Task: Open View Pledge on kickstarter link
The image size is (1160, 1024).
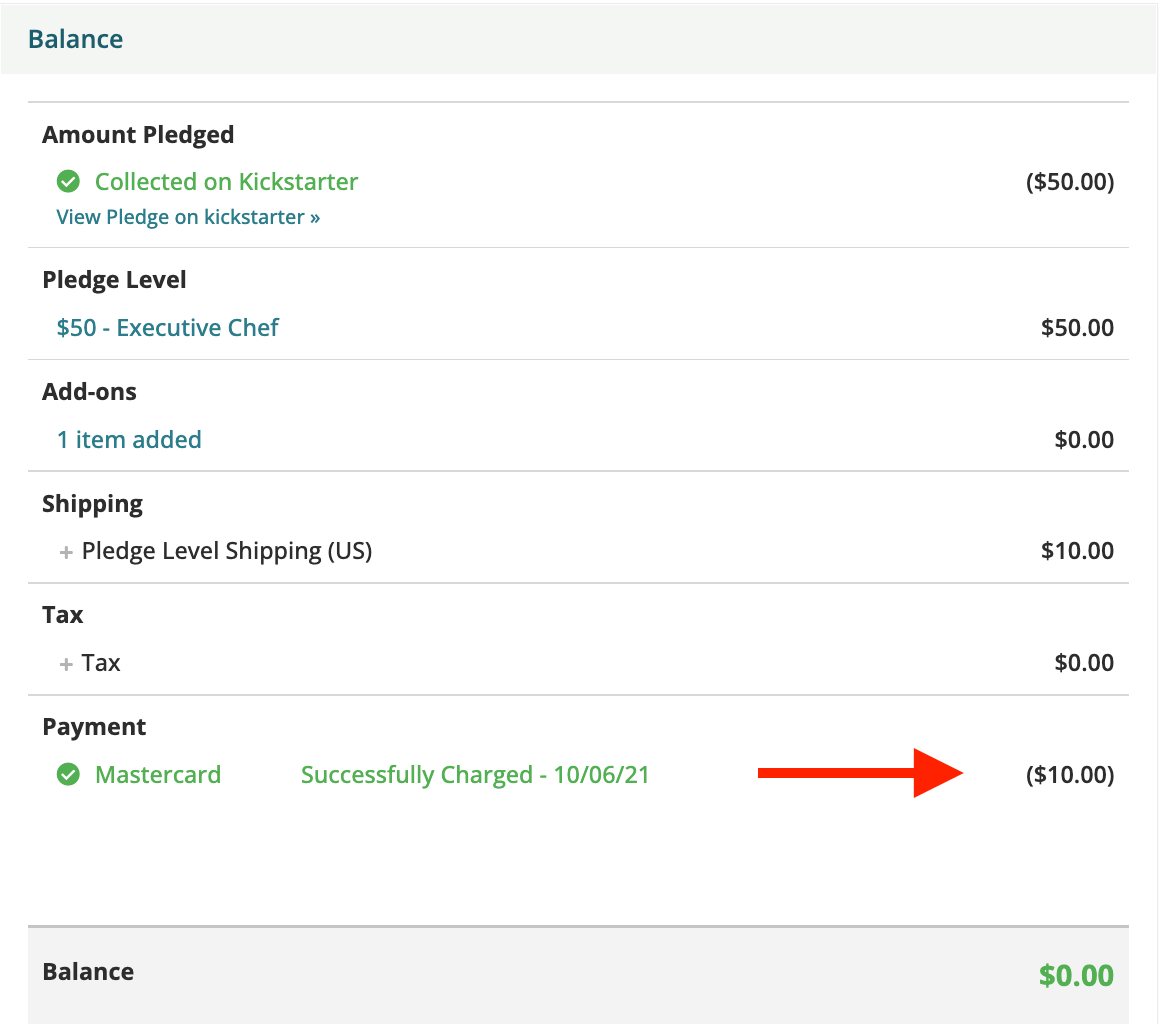Action: 188,217
